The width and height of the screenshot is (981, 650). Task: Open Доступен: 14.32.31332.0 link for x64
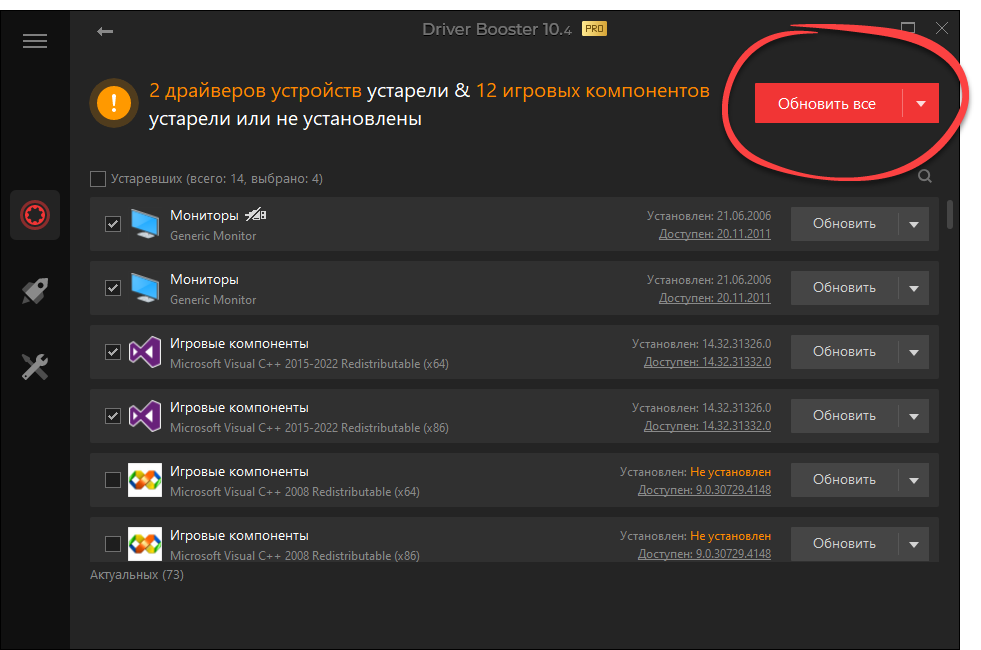707,362
